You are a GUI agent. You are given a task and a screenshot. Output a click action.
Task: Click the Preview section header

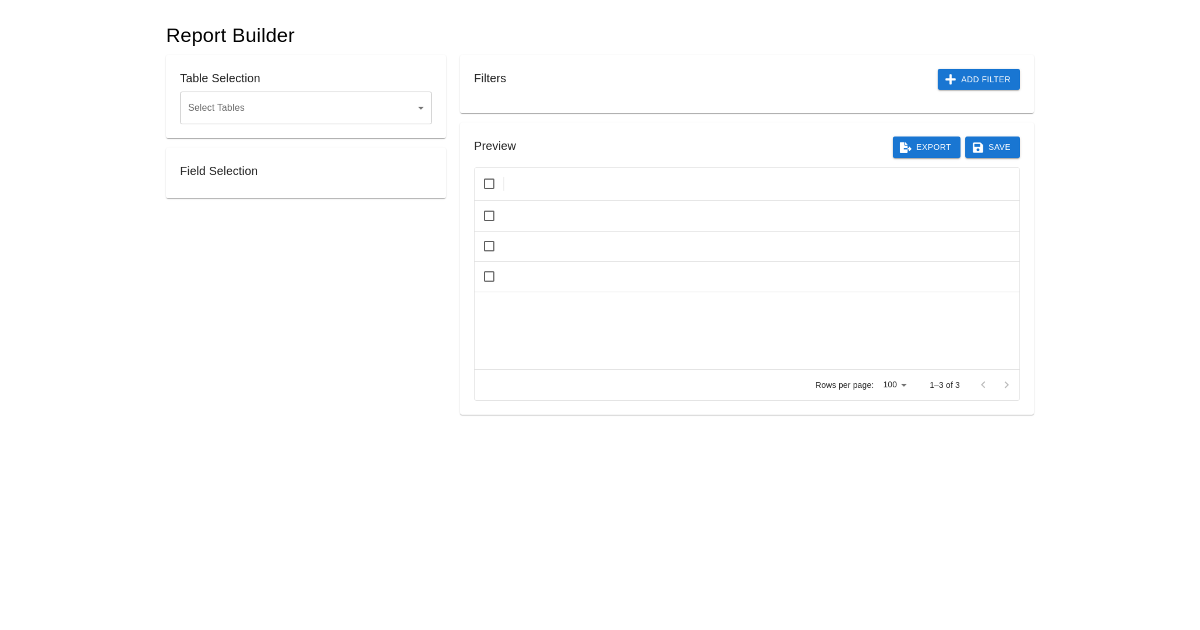click(x=495, y=146)
